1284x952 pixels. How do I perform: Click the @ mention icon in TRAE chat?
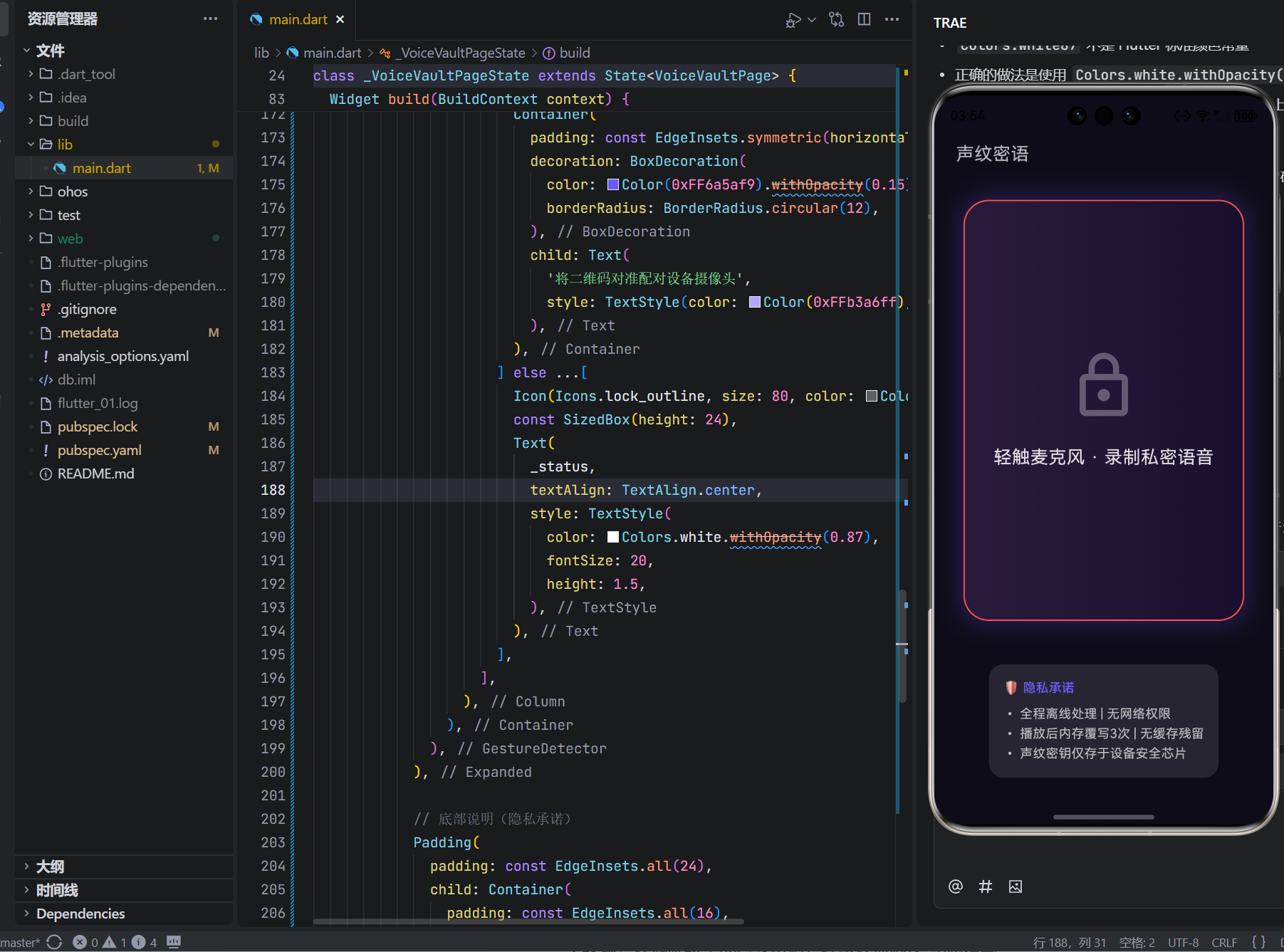click(956, 886)
